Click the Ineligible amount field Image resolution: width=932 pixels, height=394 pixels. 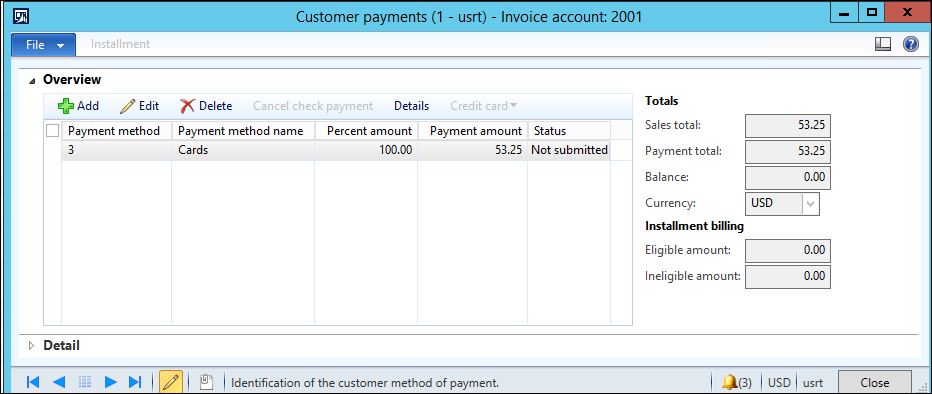click(788, 276)
